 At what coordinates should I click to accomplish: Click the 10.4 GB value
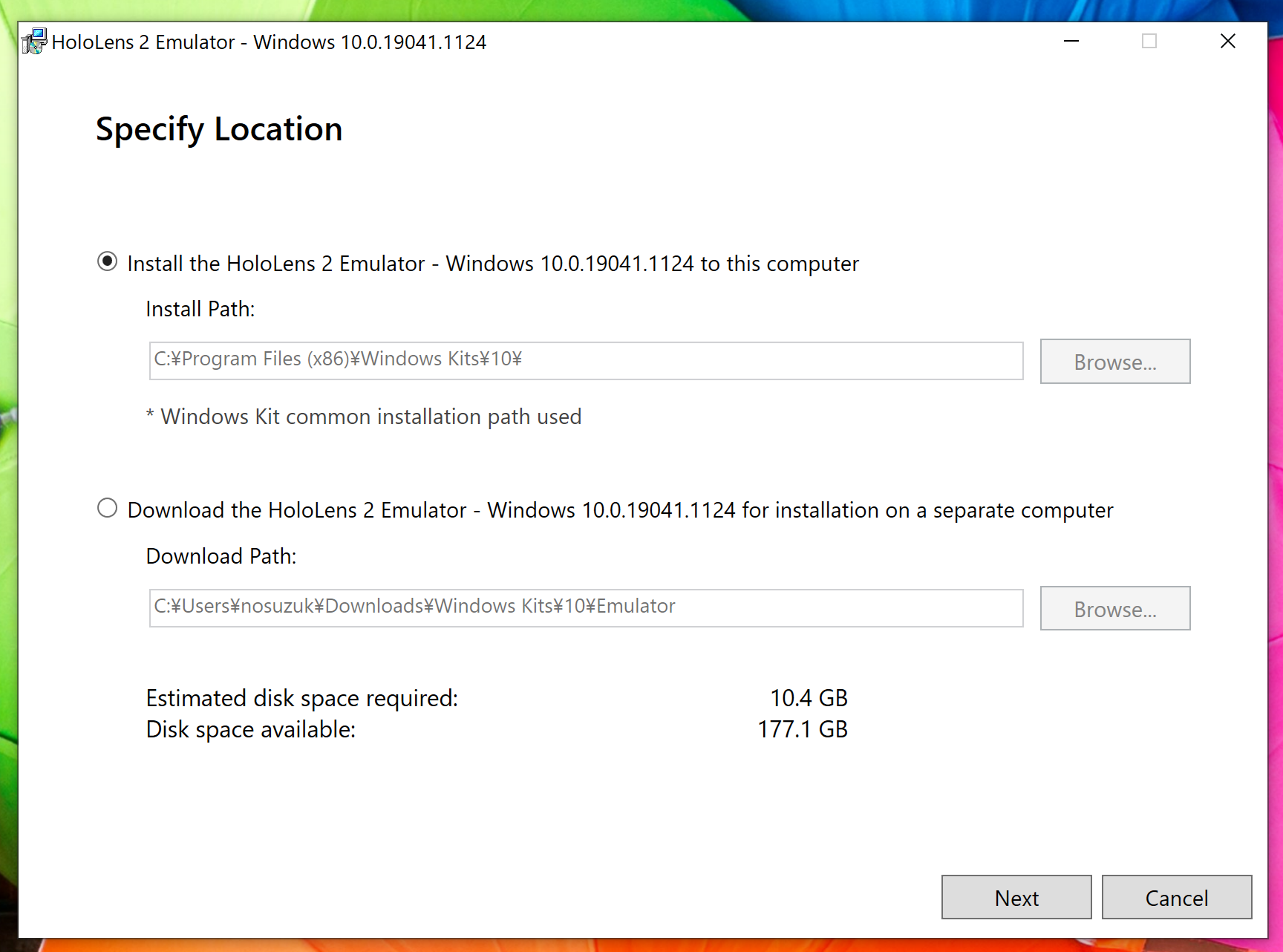click(809, 698)
